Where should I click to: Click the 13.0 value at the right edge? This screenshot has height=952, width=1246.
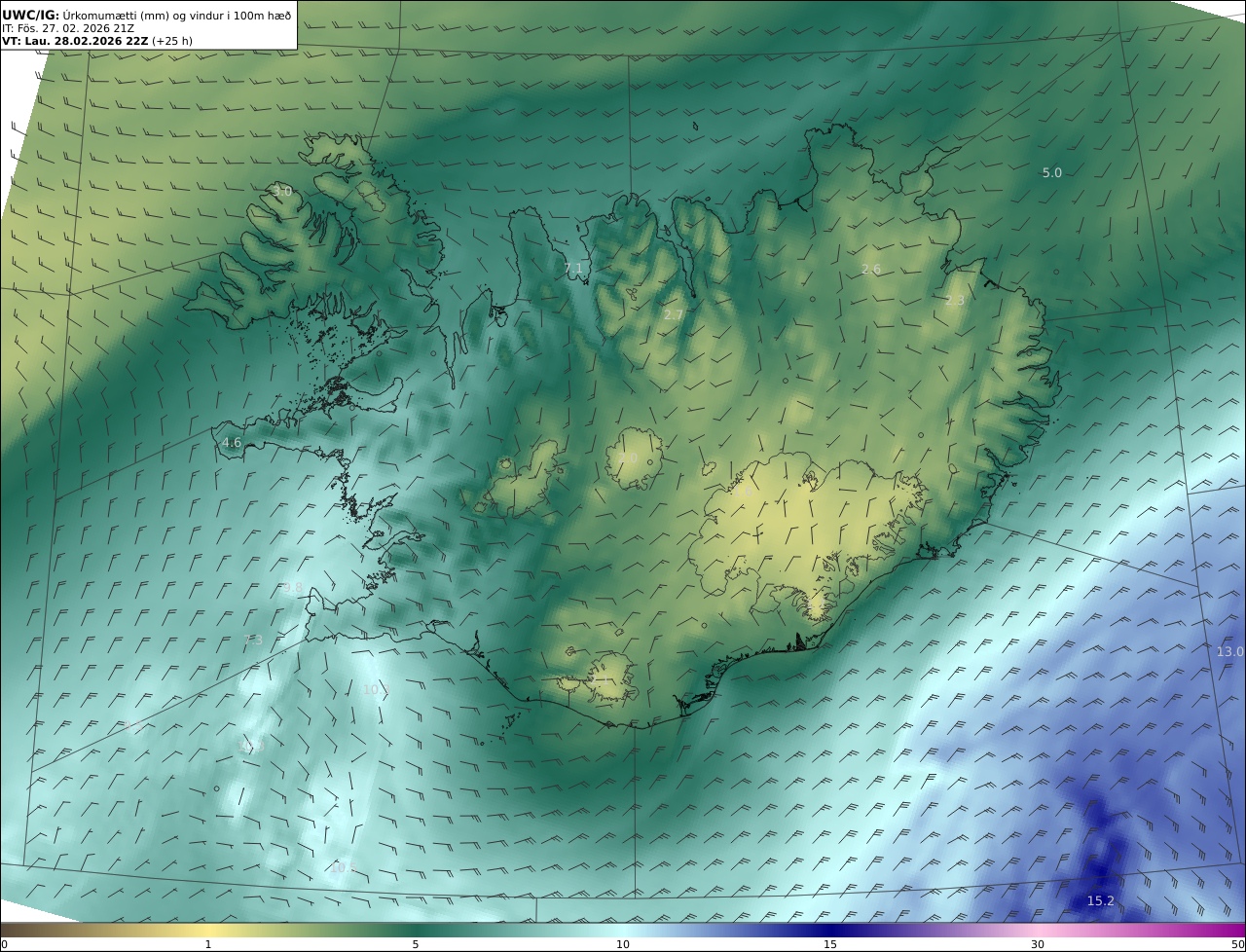(1229, 650)
